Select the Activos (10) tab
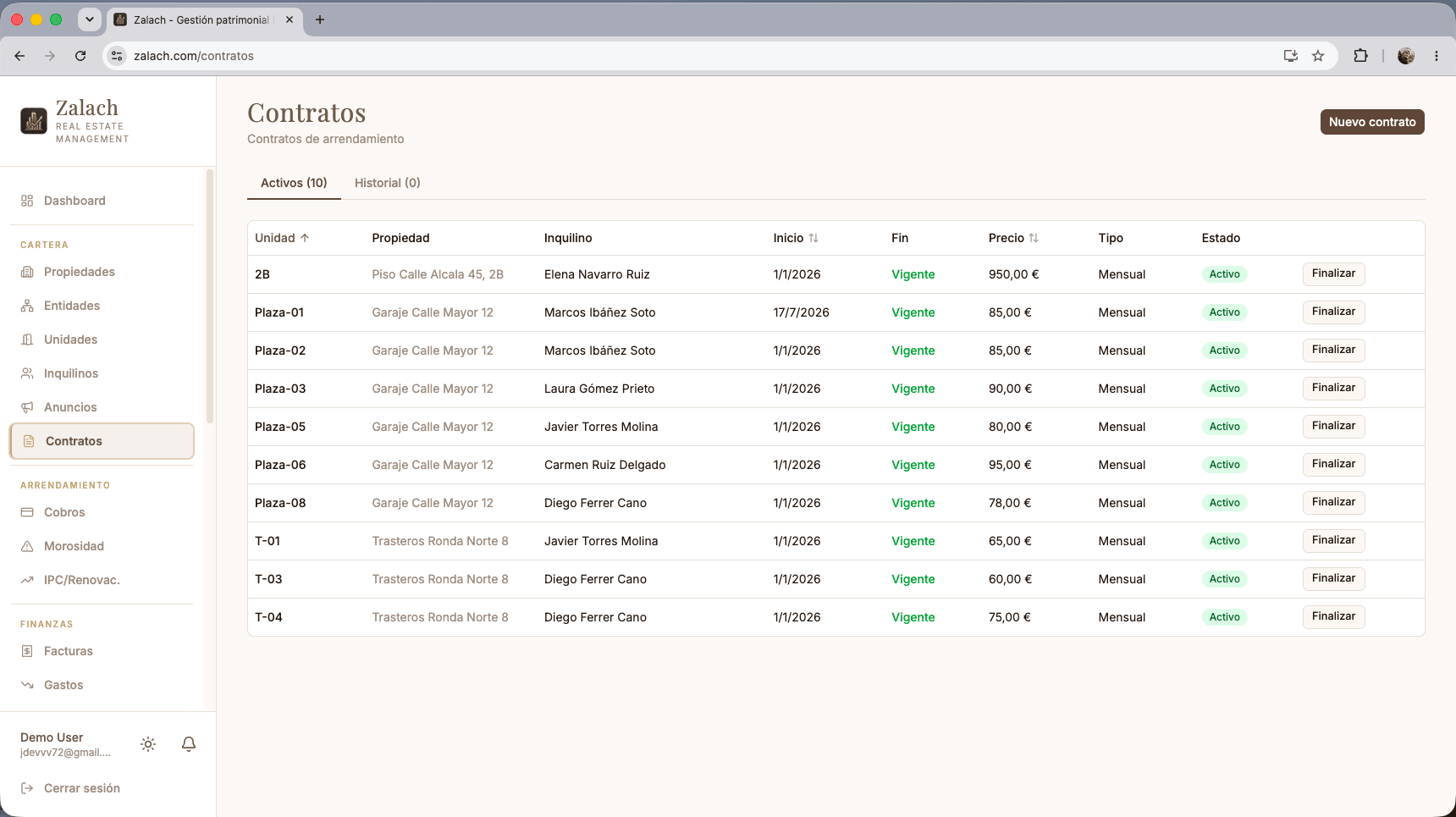The width and height of the screenshot is (1456, 817). click(x=294, y=183)
